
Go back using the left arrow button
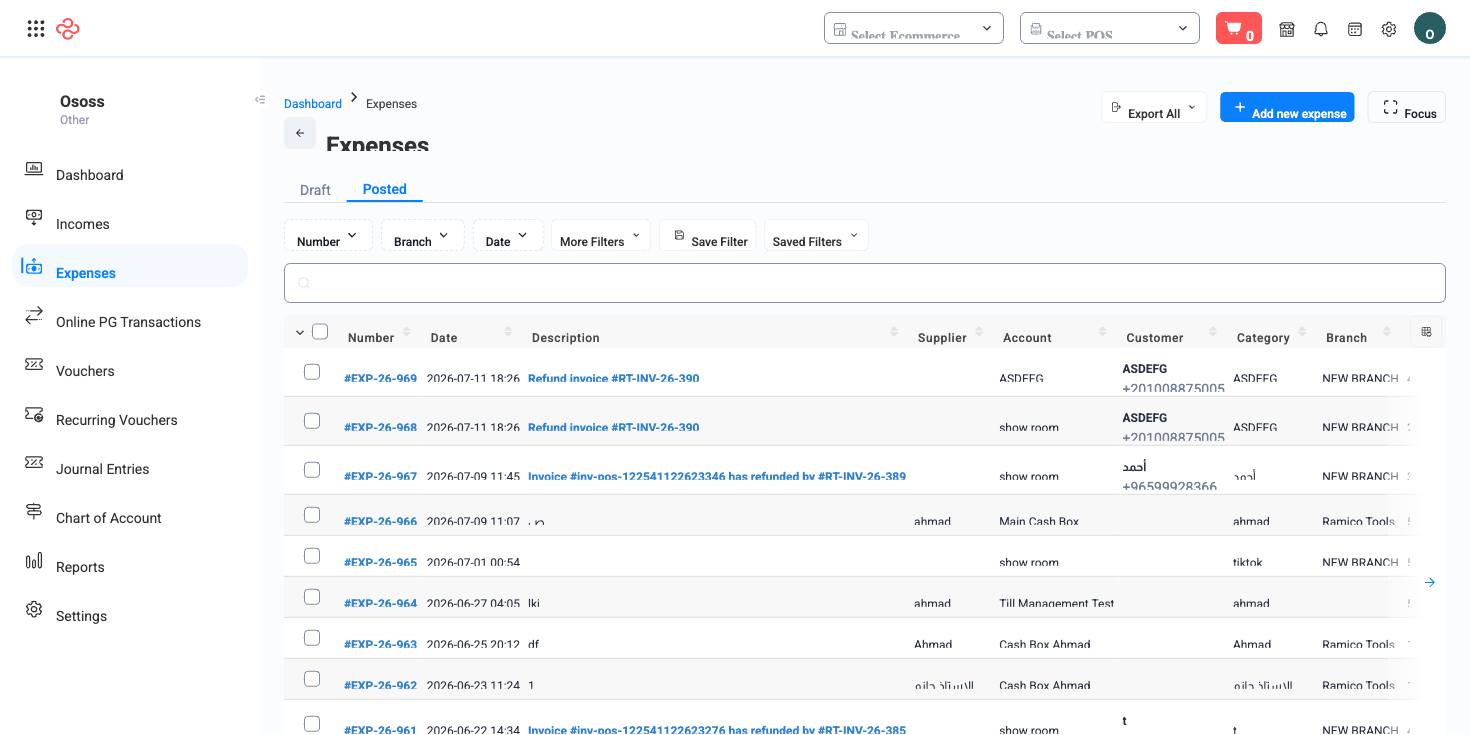click(x=300, y=133)
